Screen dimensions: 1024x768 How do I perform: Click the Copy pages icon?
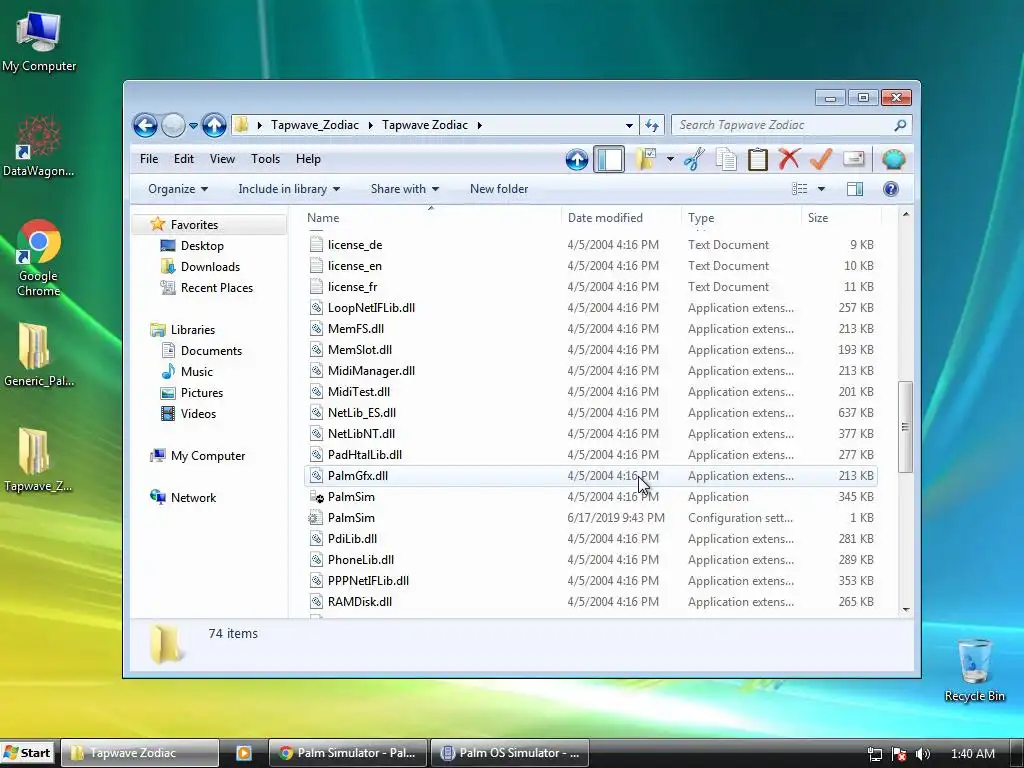tap(726, 159)
